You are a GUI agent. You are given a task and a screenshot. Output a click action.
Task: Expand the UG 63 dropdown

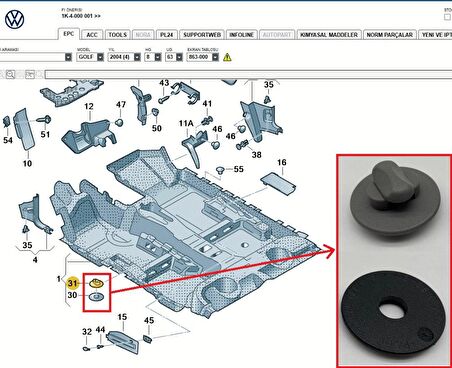(174, 57)
